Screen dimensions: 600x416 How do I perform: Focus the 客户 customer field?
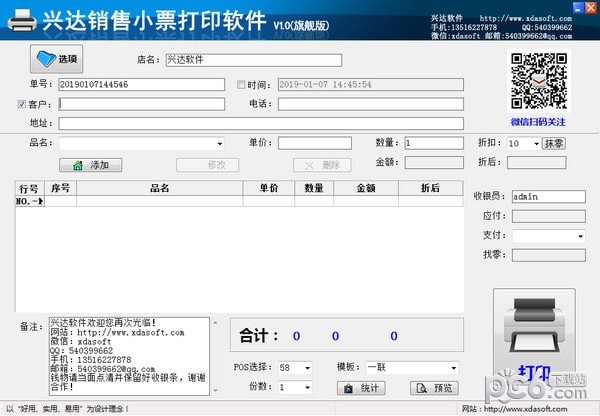coord(142,104)
